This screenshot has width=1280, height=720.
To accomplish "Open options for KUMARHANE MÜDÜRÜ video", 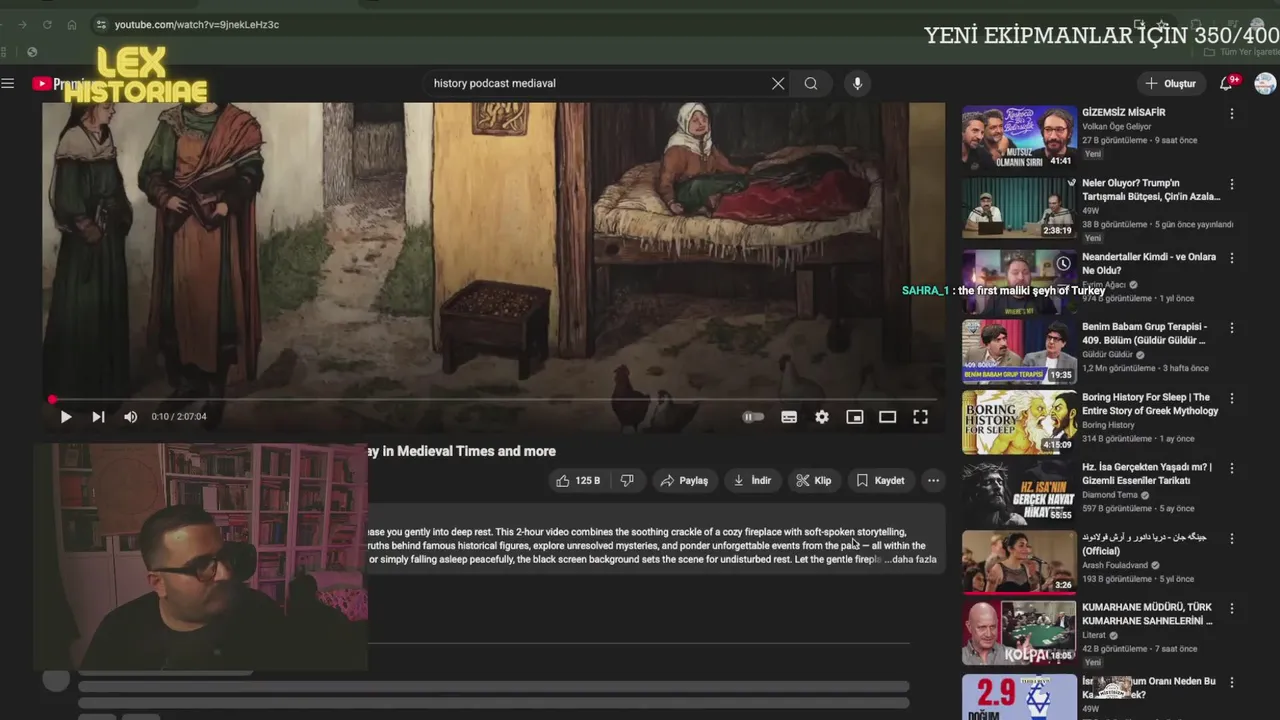I will (x=1232, y=608).
